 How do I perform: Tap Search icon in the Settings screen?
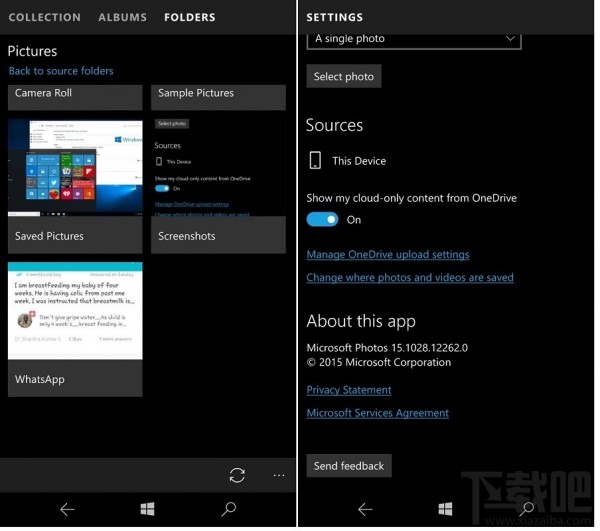pos(527,509)
